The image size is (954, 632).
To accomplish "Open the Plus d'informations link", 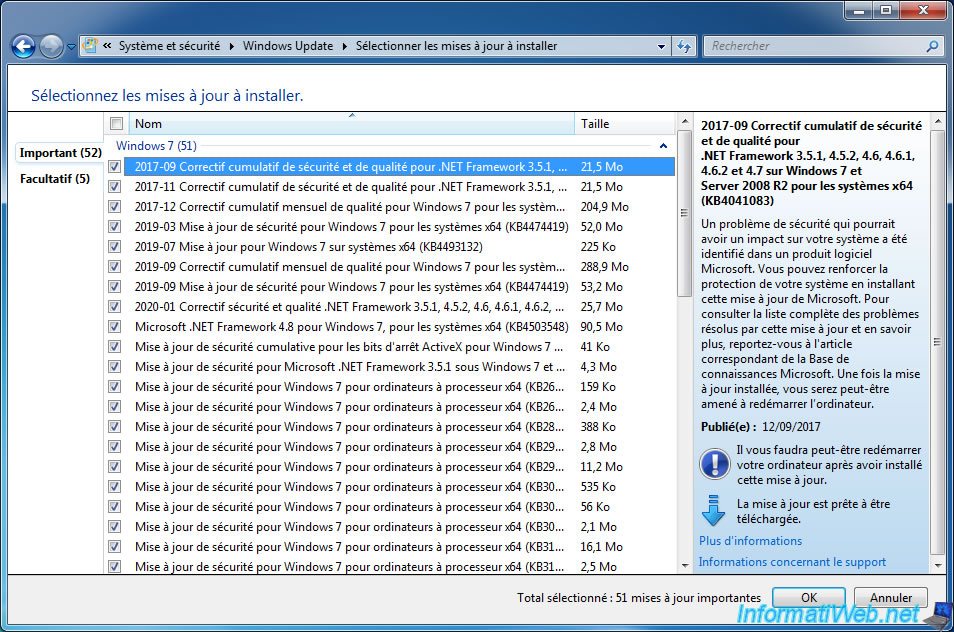I will (750, 541).
